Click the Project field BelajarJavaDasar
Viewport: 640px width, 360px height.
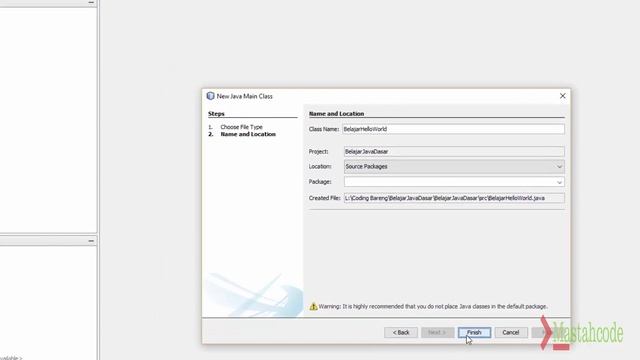(454, 151)
